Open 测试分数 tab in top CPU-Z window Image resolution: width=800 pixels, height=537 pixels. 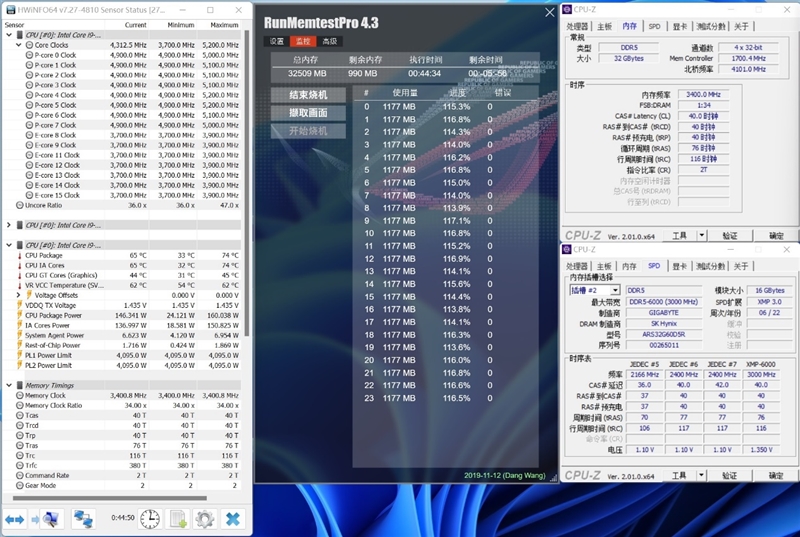point(711,27)
